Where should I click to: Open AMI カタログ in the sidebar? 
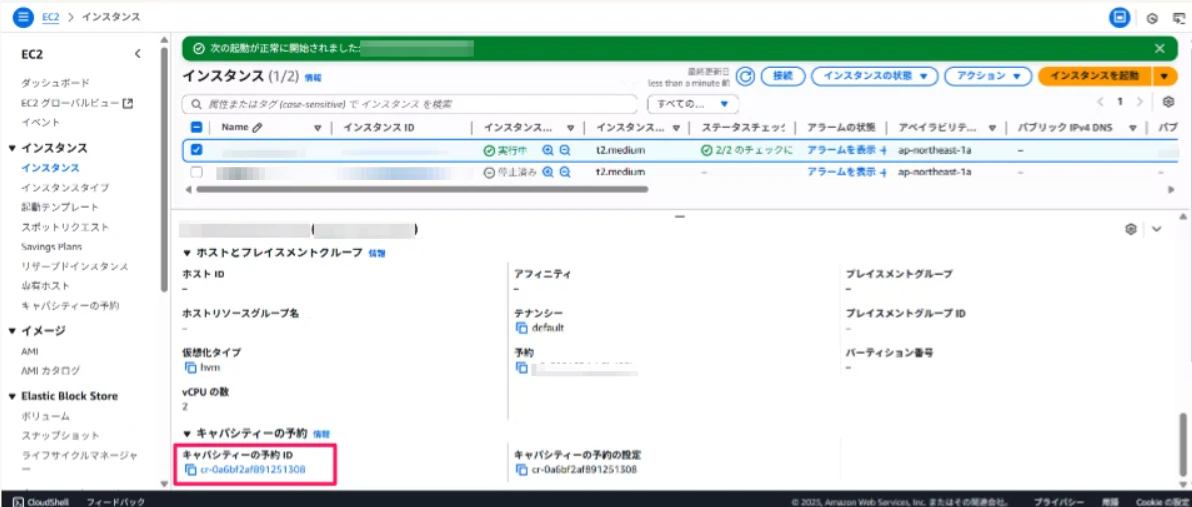click(50, 370)
